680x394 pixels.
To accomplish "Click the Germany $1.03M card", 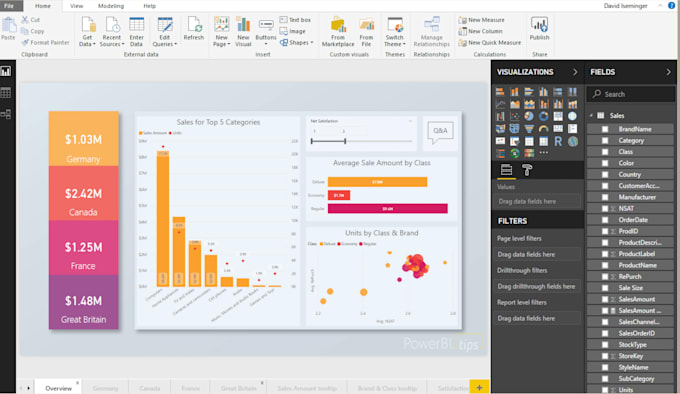I will point(84,139).
